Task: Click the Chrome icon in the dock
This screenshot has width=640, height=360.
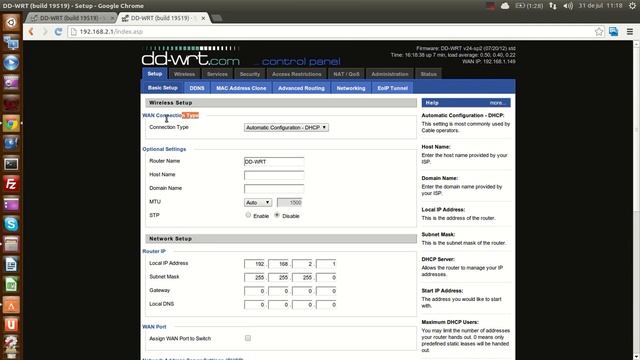Action: (x=11, y=123)
